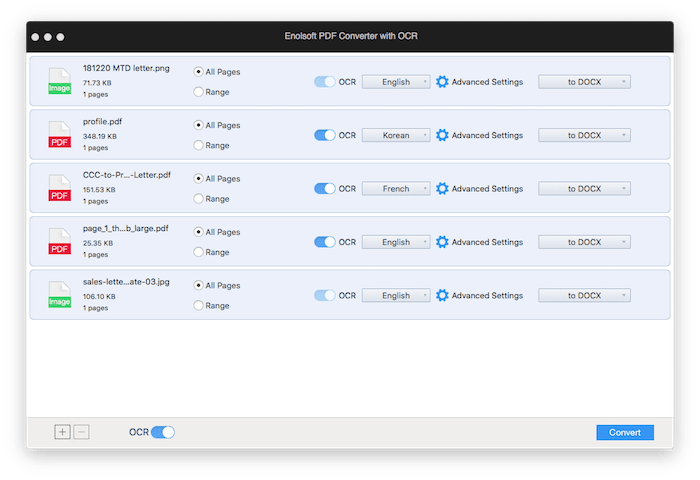Expand to DOCX dropdown for sales-lette...ate-03.jpg
The height and width of the screenshot is (480, 700).
coord(584,295)
